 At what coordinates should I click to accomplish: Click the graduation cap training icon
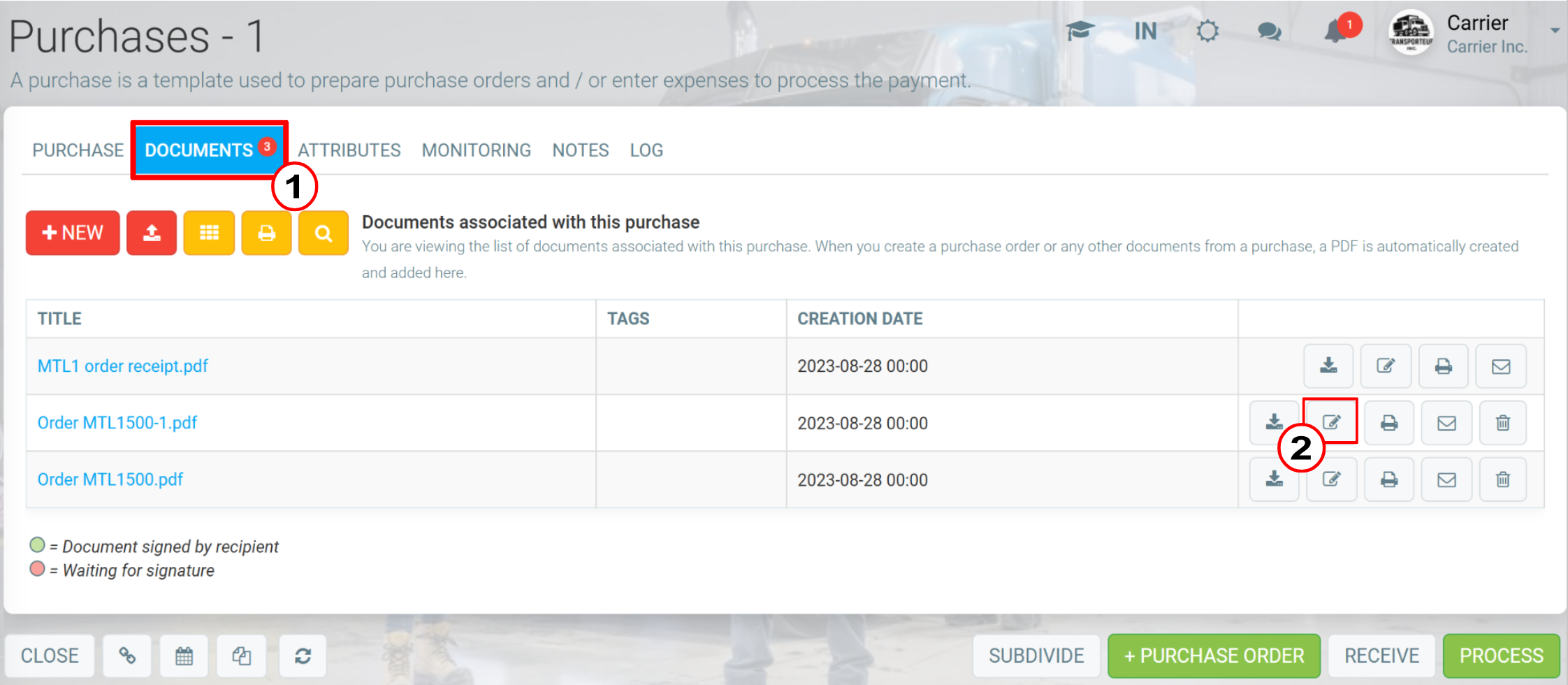1080,31
